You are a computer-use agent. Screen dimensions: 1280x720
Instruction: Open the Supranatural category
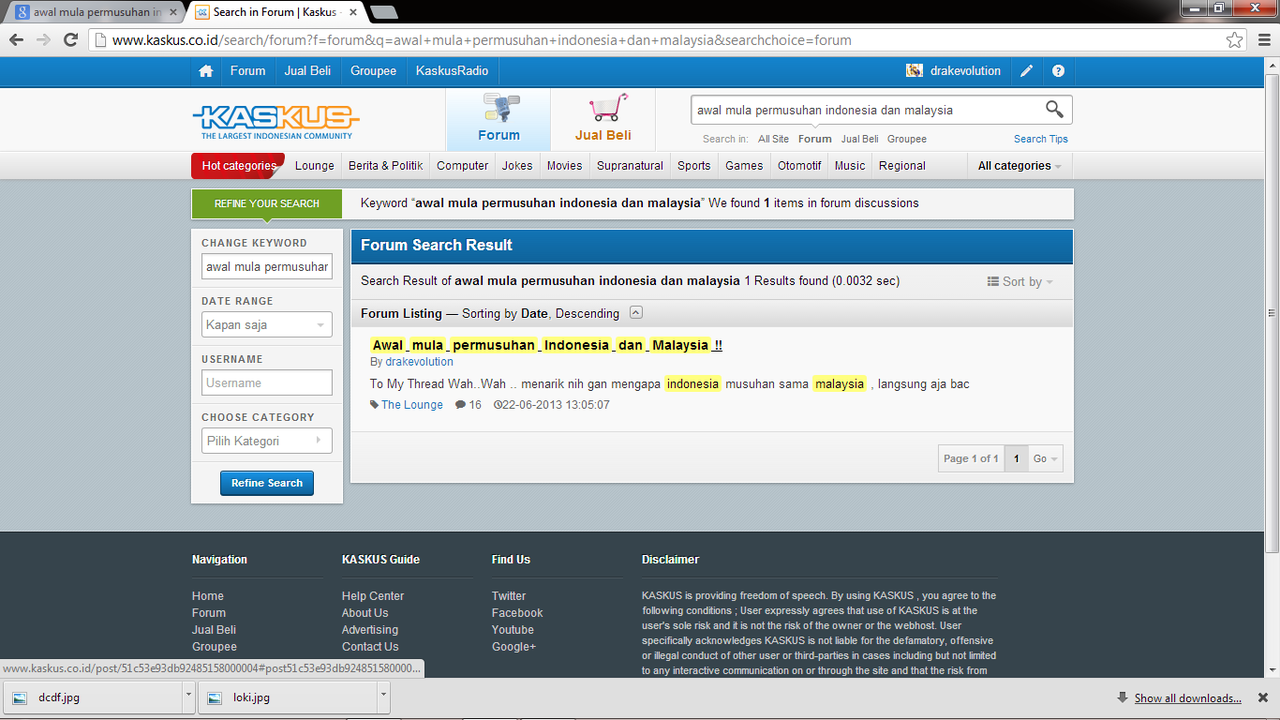630,166
